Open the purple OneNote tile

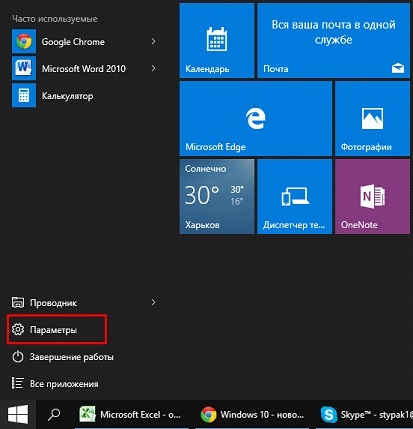coord(372,196)
